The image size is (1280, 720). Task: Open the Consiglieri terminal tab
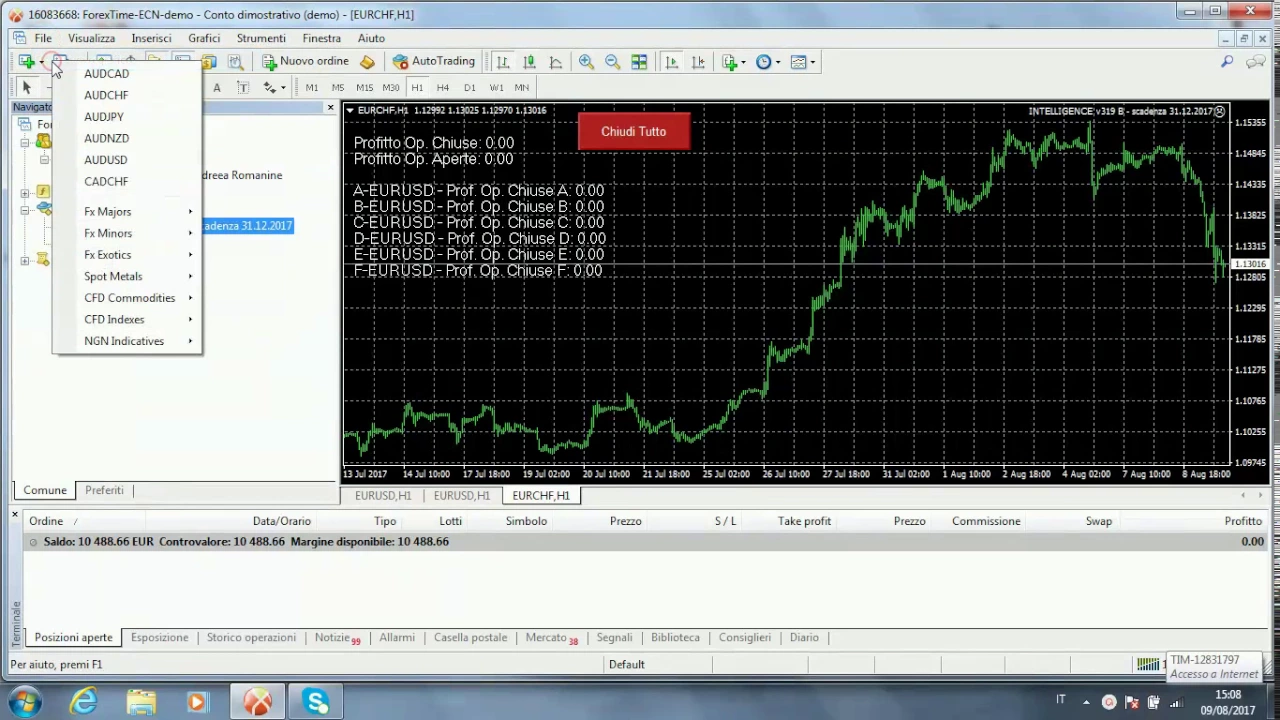[x=745, y=638]
